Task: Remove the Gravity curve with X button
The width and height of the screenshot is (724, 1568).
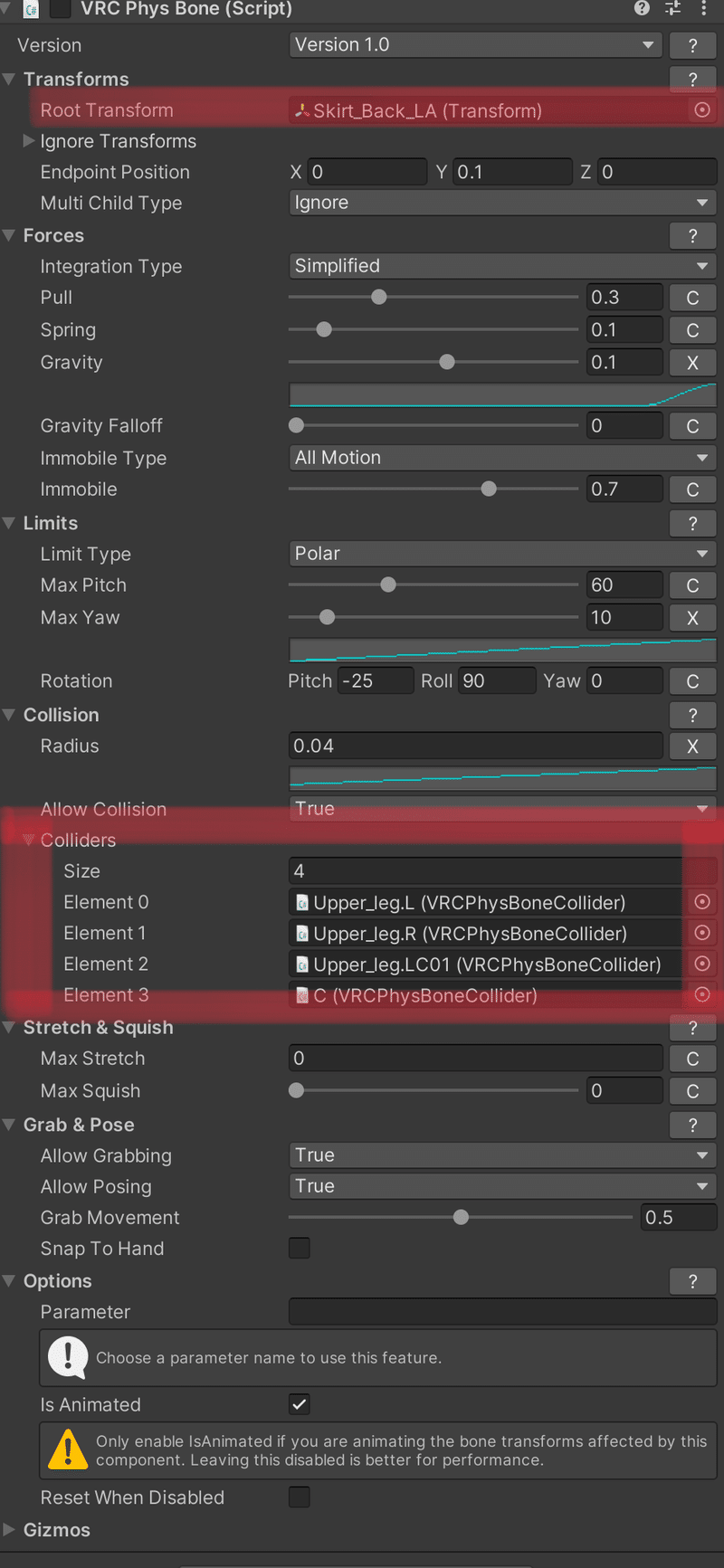Action: (693, 363)
